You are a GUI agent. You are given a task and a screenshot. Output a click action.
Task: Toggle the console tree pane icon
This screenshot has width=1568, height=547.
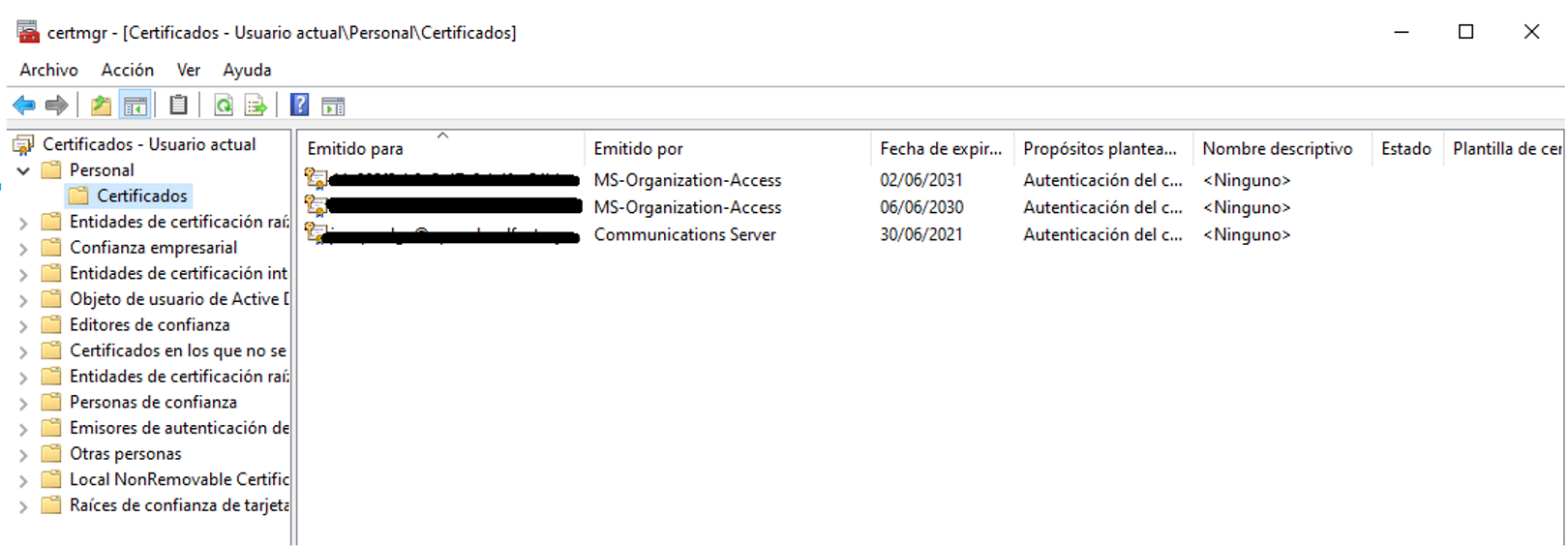point(136,106)
